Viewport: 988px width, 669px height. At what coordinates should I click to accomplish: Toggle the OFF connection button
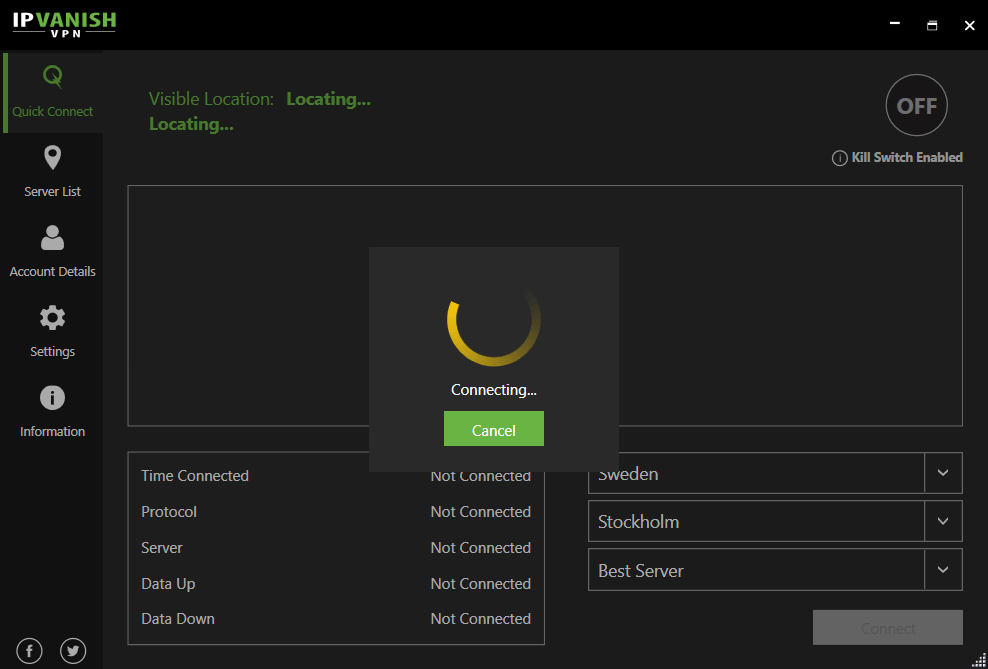917,106
